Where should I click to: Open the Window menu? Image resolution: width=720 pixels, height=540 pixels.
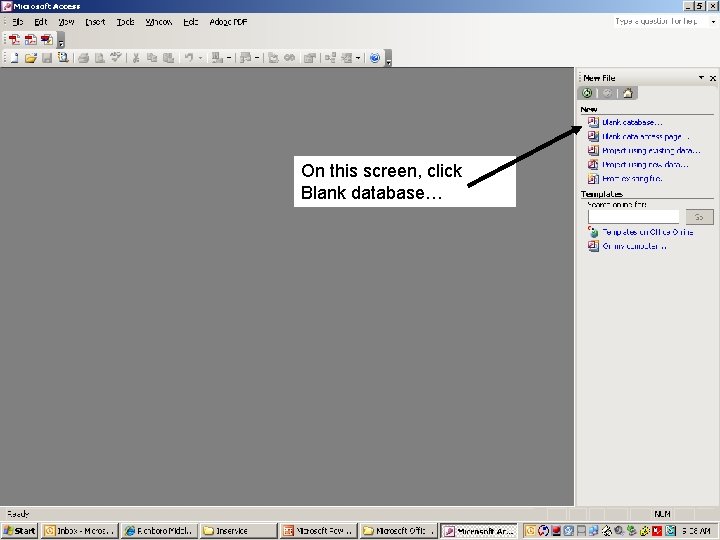tap(158, 22)
